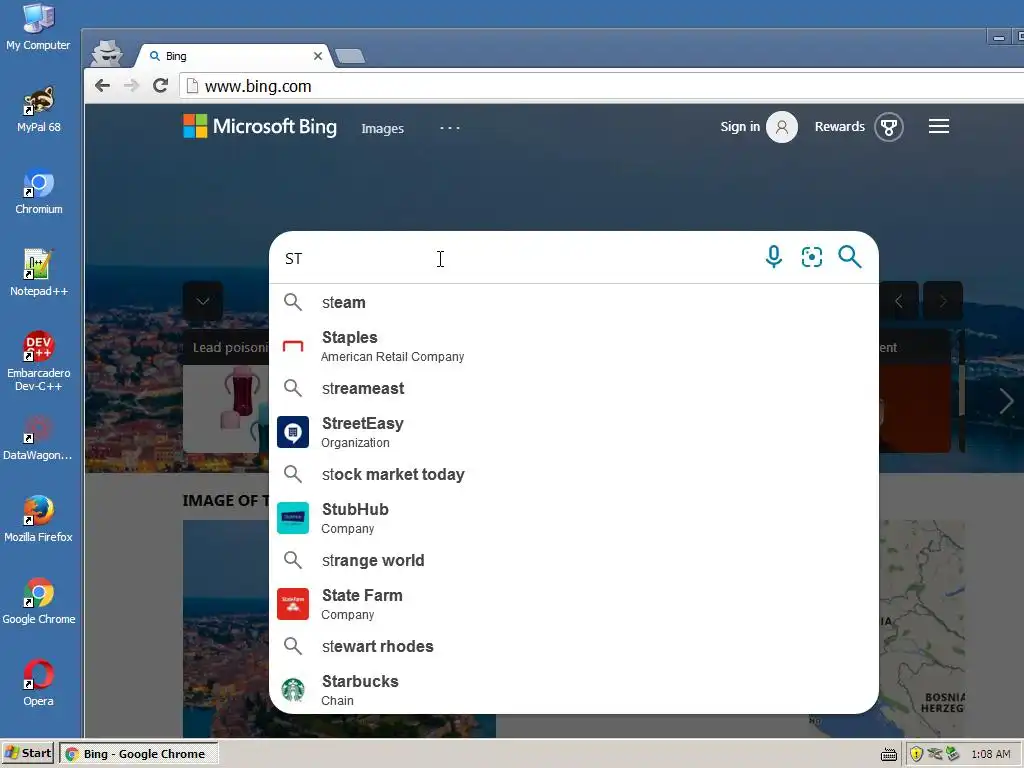Click the Starbucks logo icon
The image size is (1024, 768).
tap(293, 690)
